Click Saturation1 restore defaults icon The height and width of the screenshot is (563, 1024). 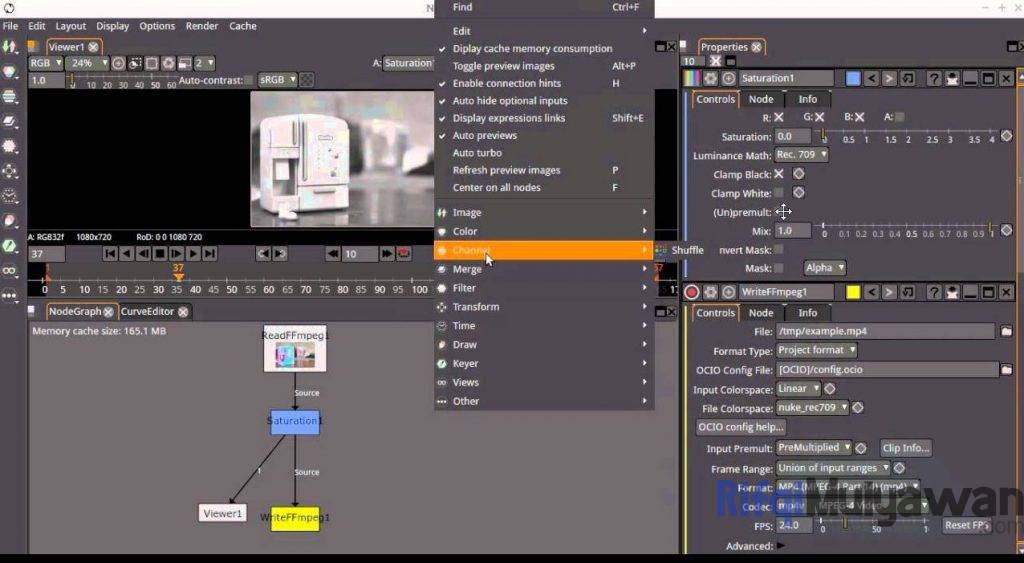[x=908, y=78]
